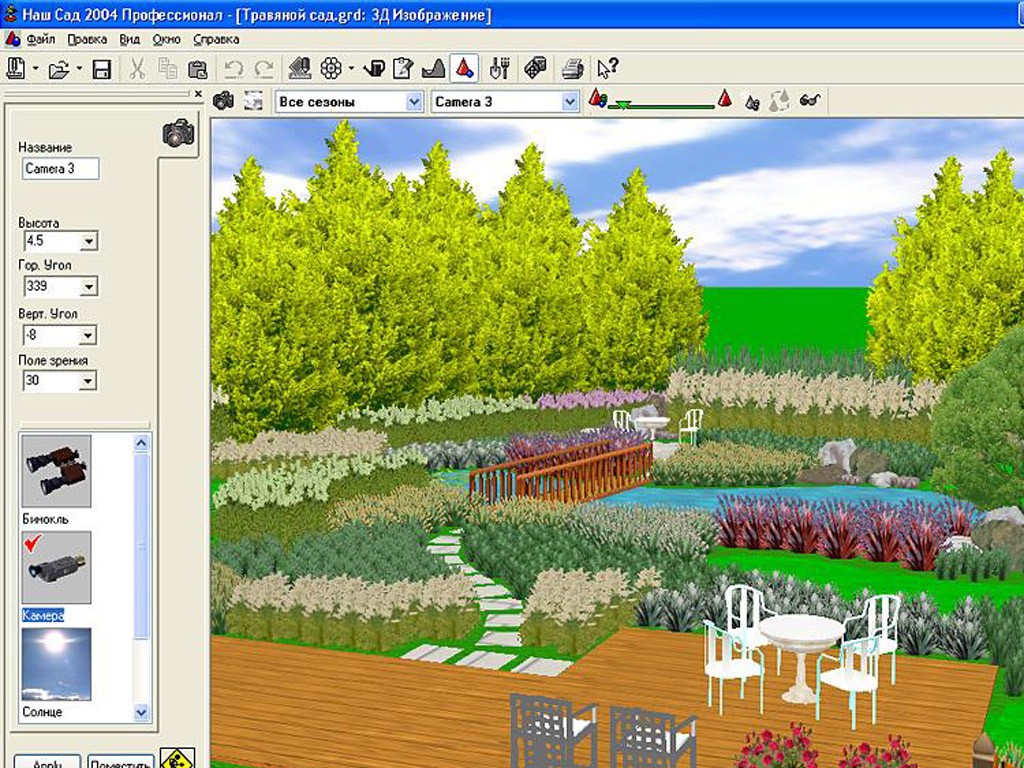
Task: Click the Save diskette icon
Action: click(101, 69)
